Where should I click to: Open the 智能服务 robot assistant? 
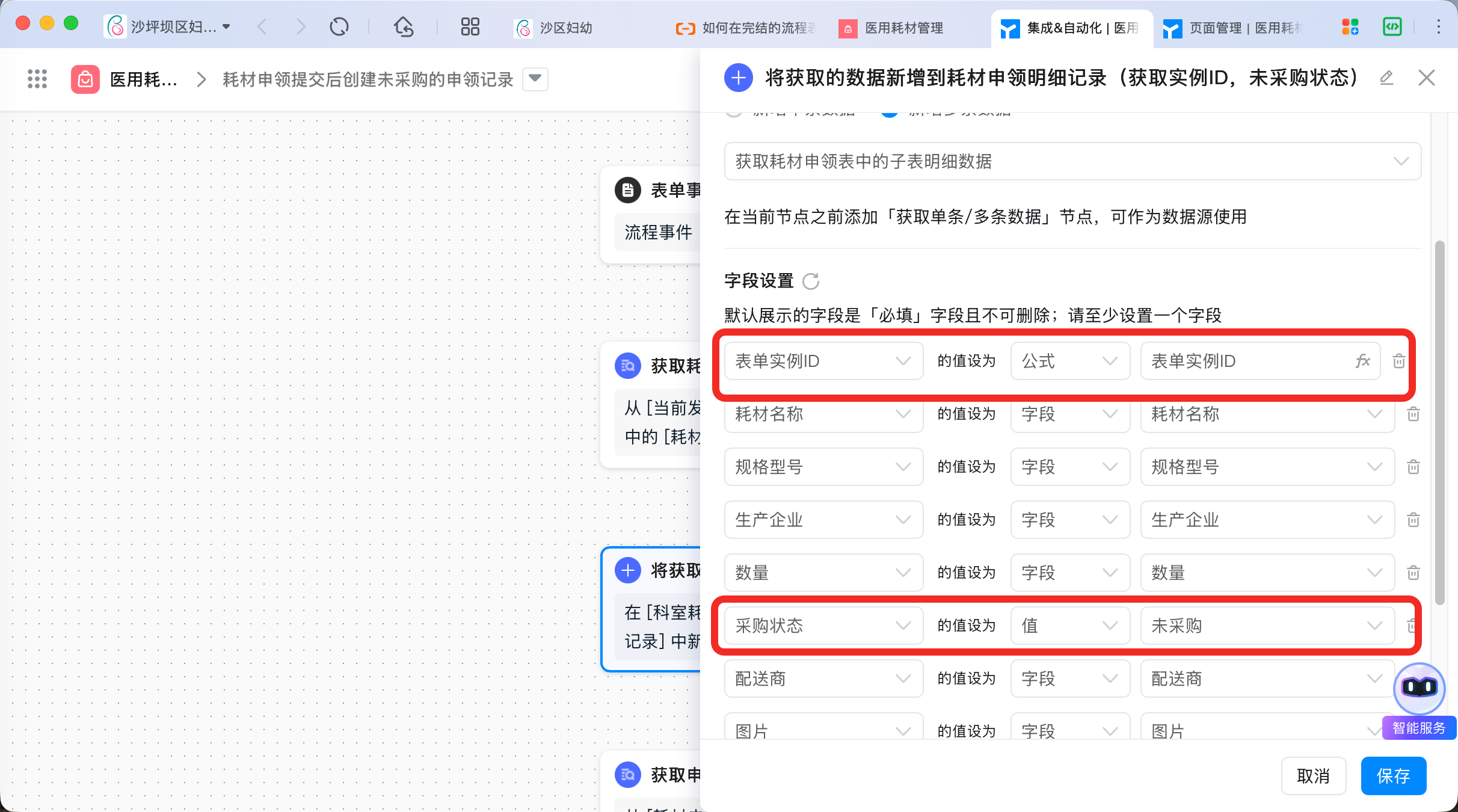1419,687
